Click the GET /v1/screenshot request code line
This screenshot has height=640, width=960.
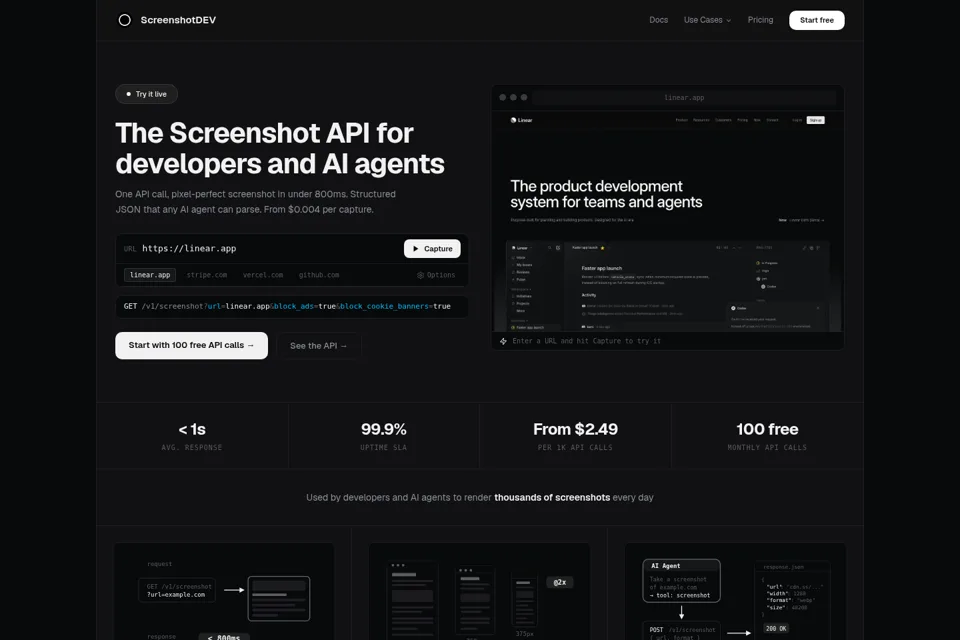[291, 306]
